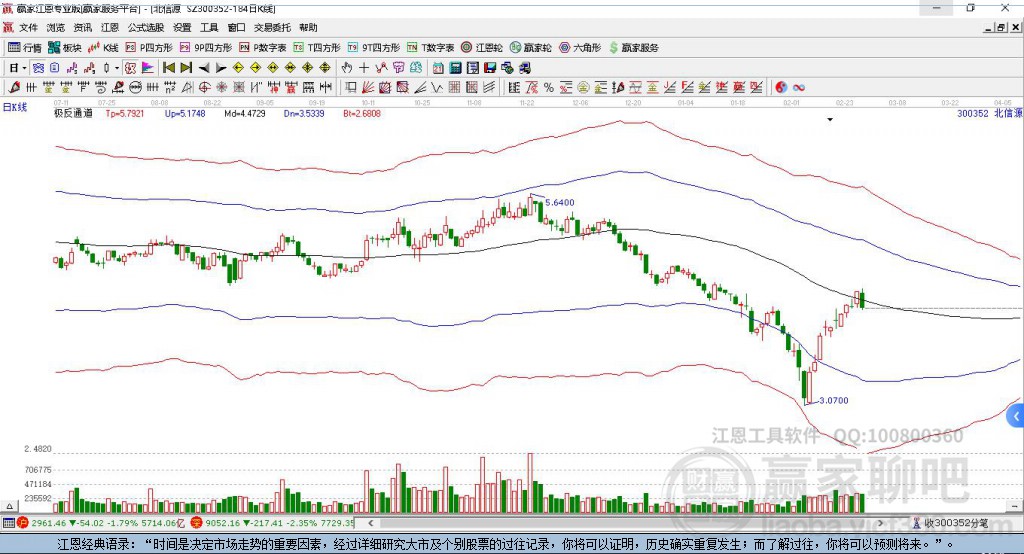This screenshot has width=1024, height=554.
Task: Click the bottom scrollbar right arrow
Action: tap(880, 523)
